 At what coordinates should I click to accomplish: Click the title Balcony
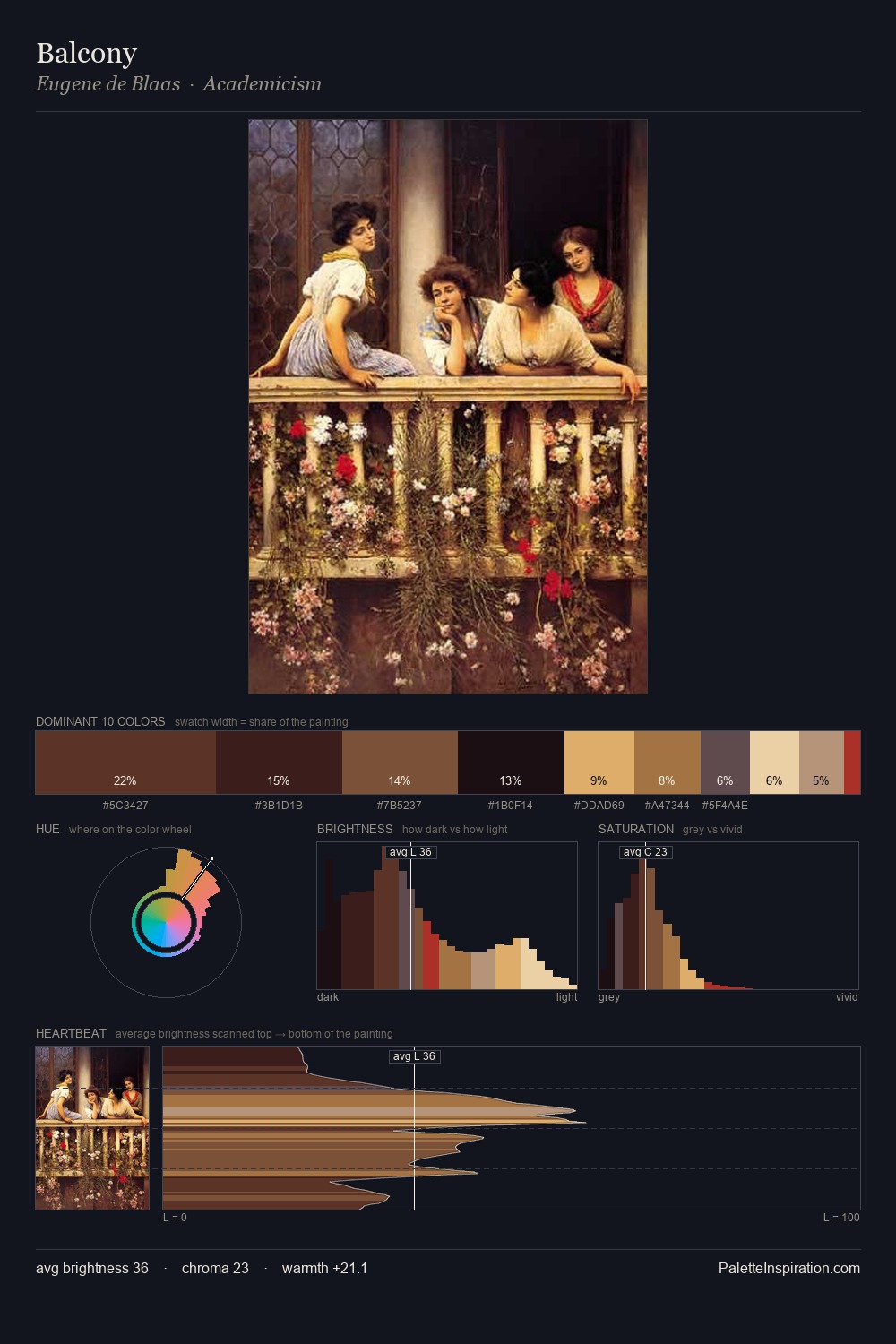(x=86, y=53)
